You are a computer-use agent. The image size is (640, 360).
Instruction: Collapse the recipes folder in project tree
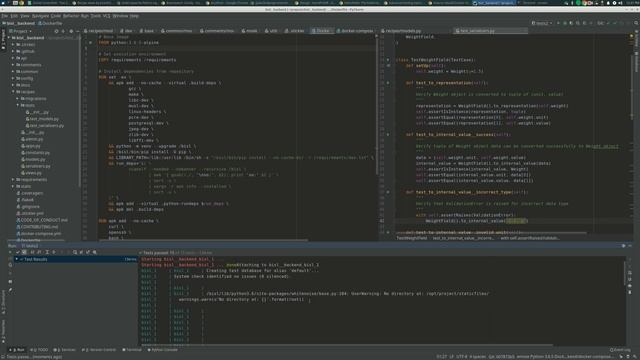click(13, 92)
